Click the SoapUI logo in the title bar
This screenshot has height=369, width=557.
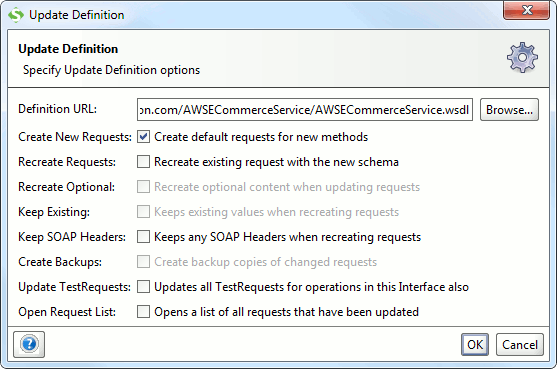16,15
